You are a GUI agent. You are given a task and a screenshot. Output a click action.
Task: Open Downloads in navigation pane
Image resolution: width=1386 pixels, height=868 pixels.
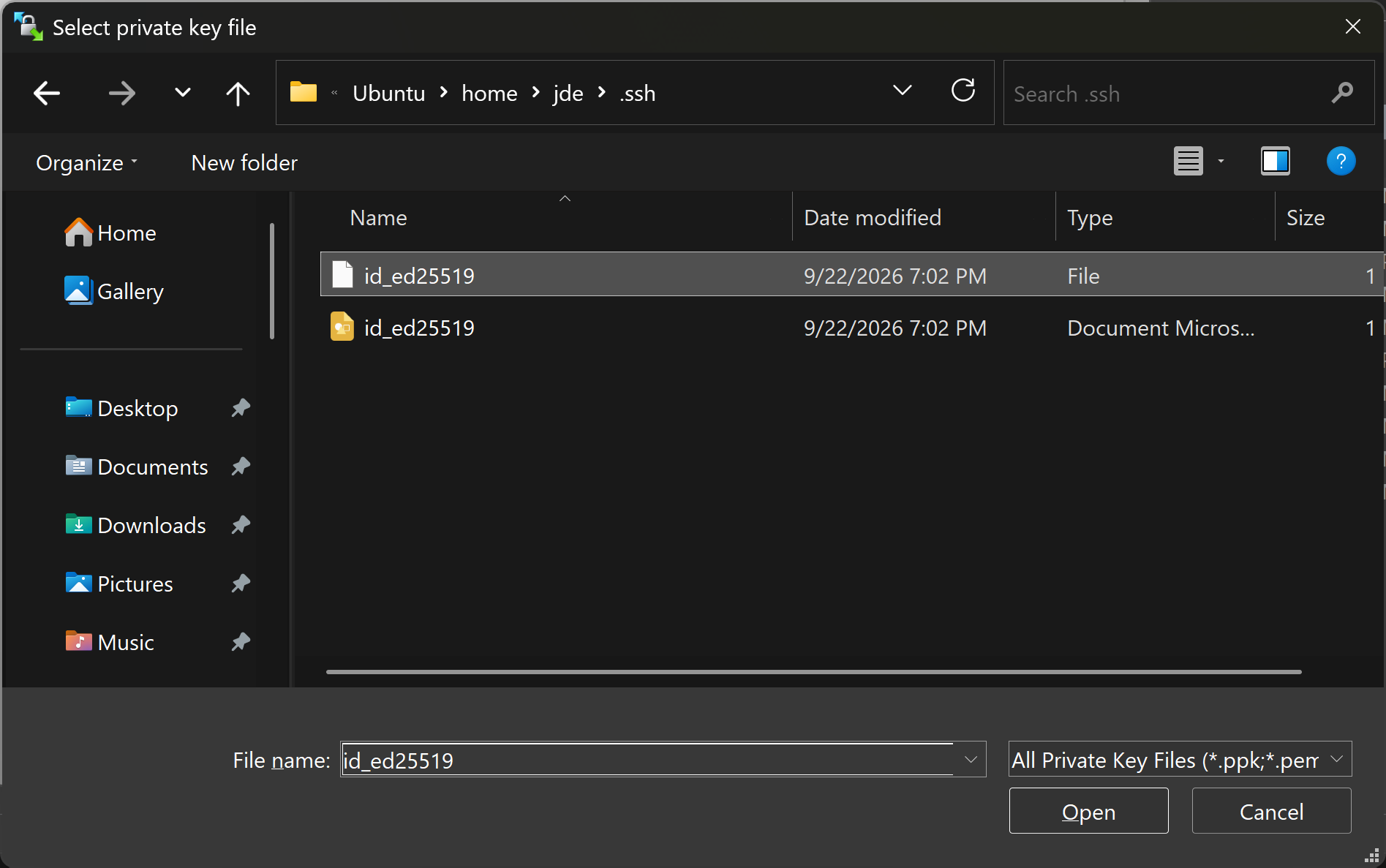(135, 525)
